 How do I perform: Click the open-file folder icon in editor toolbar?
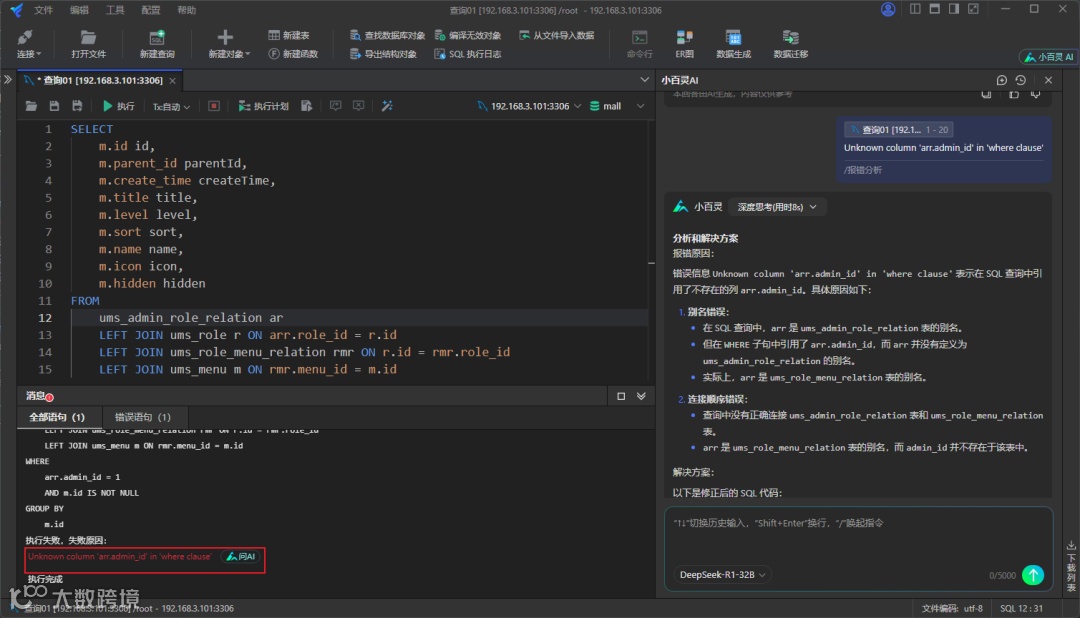coord(31,106)
